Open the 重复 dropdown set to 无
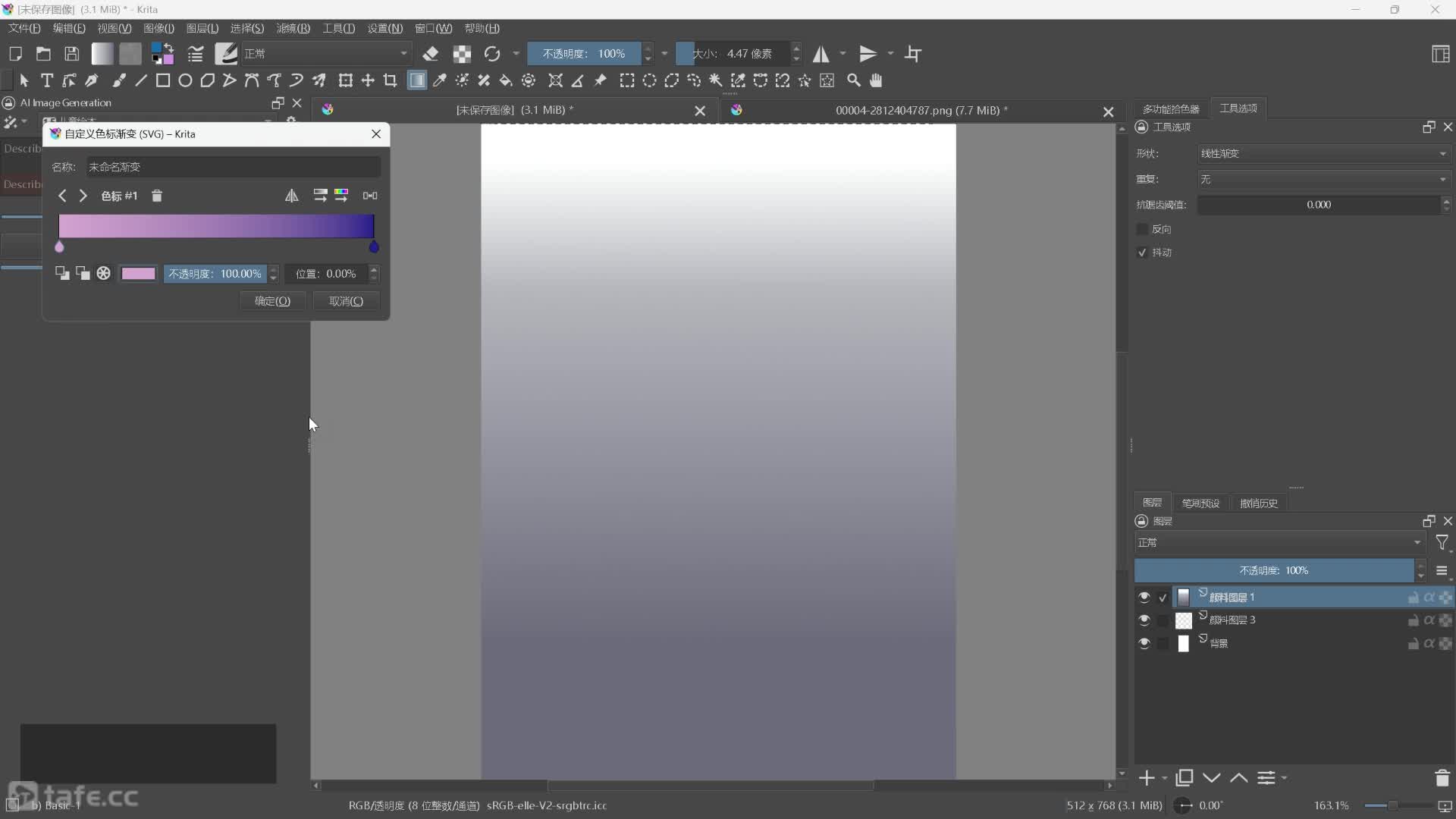The image size is (1456, 819). [x=1323, y=180]
